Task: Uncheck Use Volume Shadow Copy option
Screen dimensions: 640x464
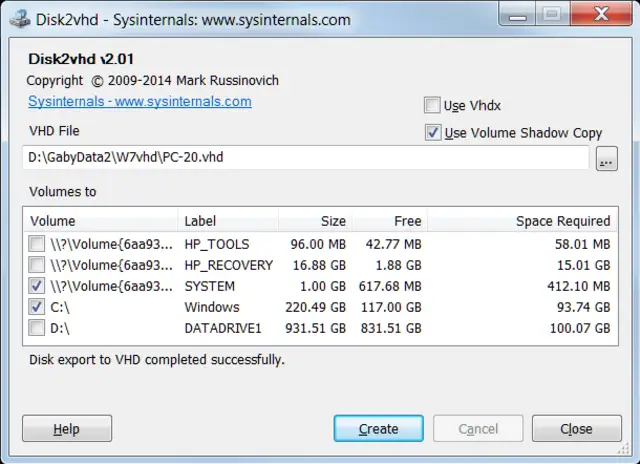Action: [432, 132]
